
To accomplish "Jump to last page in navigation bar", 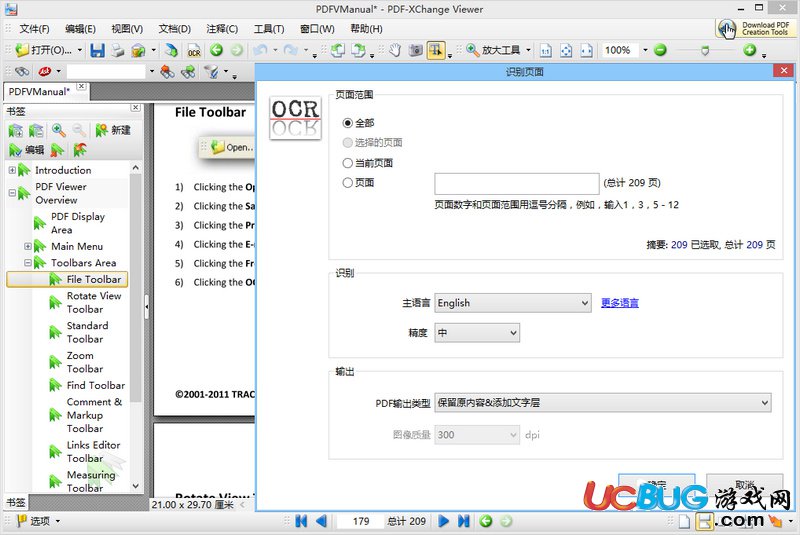I will click(x=464, y=521).
